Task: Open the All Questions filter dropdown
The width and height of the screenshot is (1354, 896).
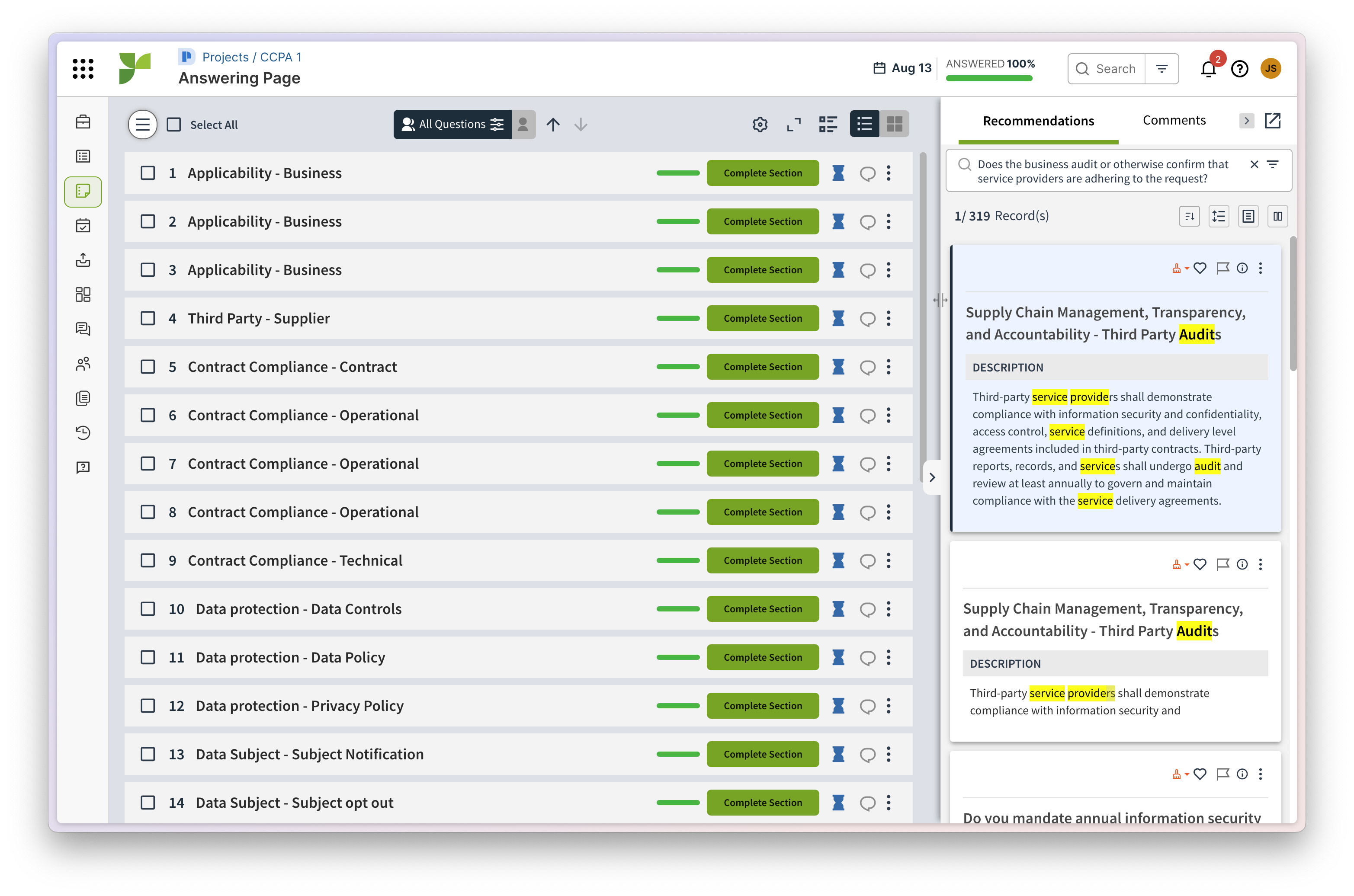Action: [x=452, y=124]
